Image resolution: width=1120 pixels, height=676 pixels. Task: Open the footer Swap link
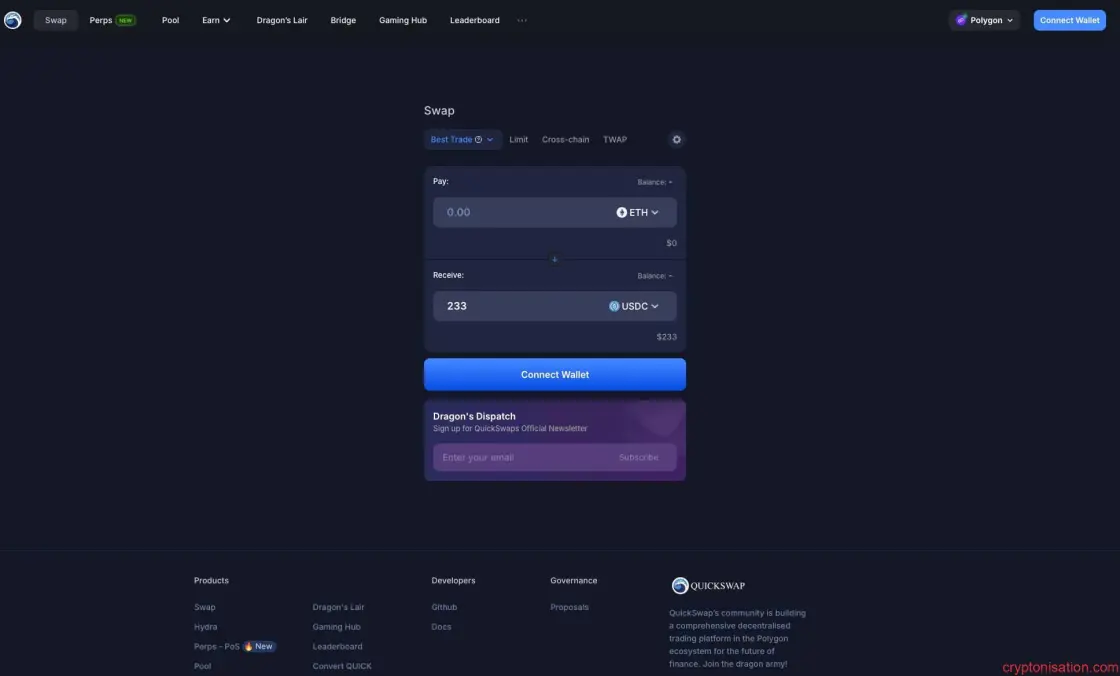tap(204, 607)
